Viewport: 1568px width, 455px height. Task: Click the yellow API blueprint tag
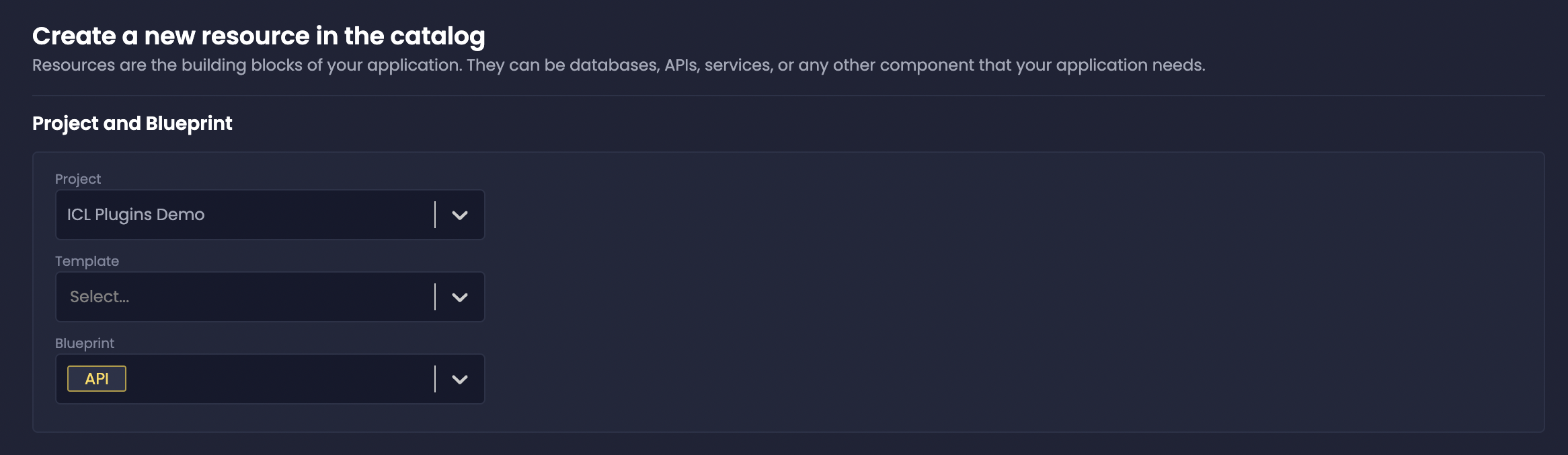[x=97, y=379]
